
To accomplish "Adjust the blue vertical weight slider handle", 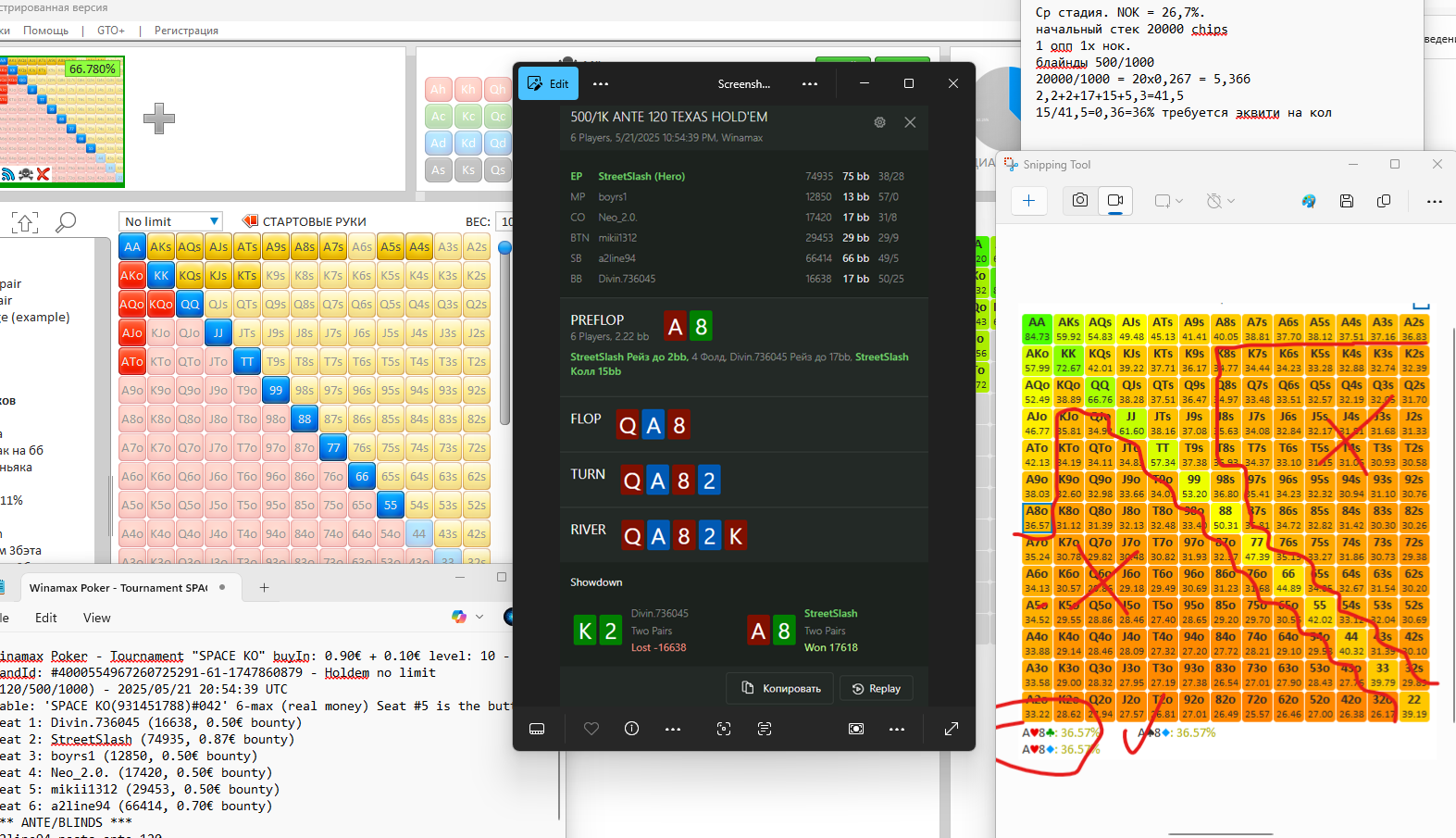I will coord(504,247).
